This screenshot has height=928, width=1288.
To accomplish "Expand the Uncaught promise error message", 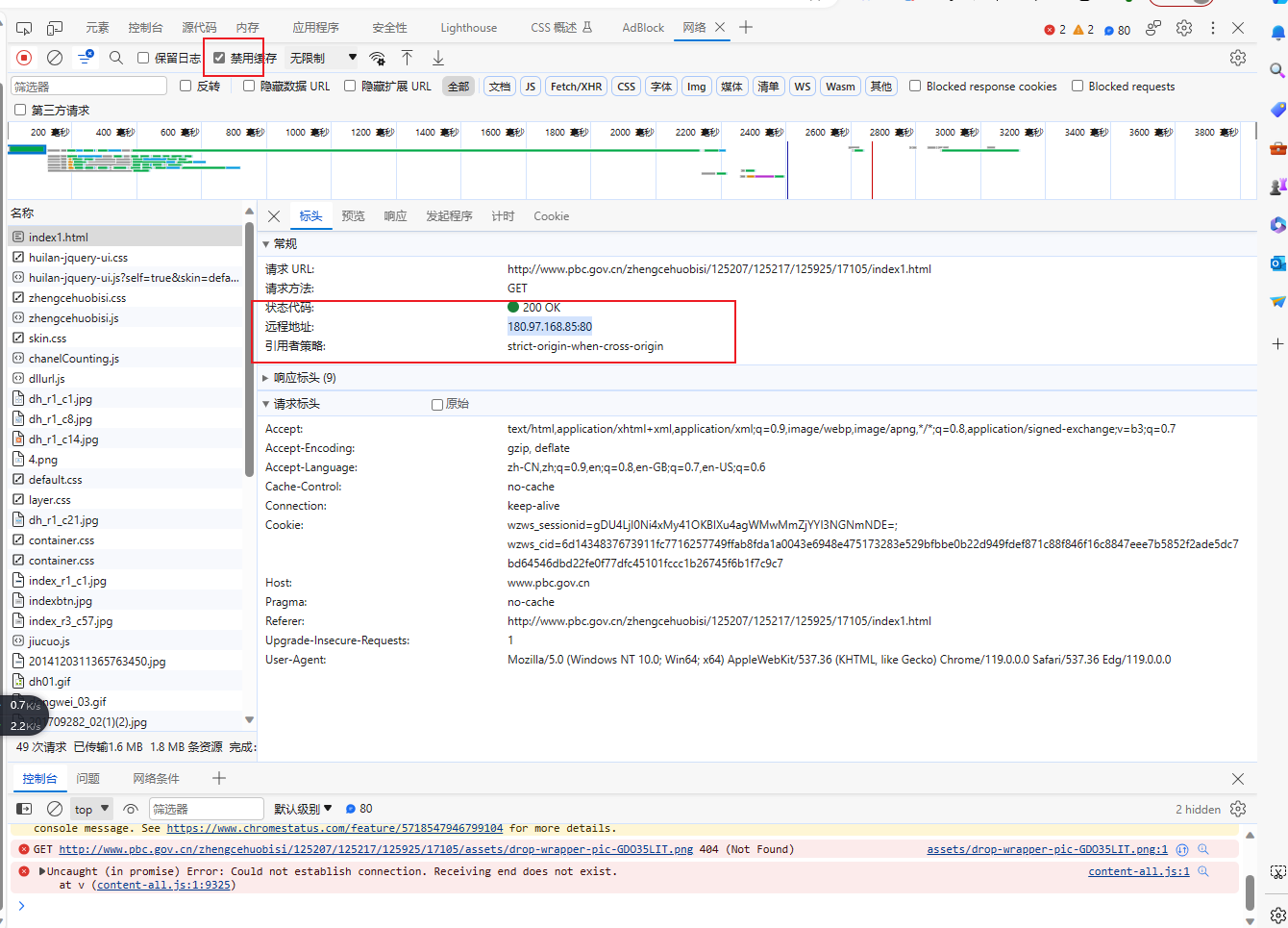I will (42, 871).
